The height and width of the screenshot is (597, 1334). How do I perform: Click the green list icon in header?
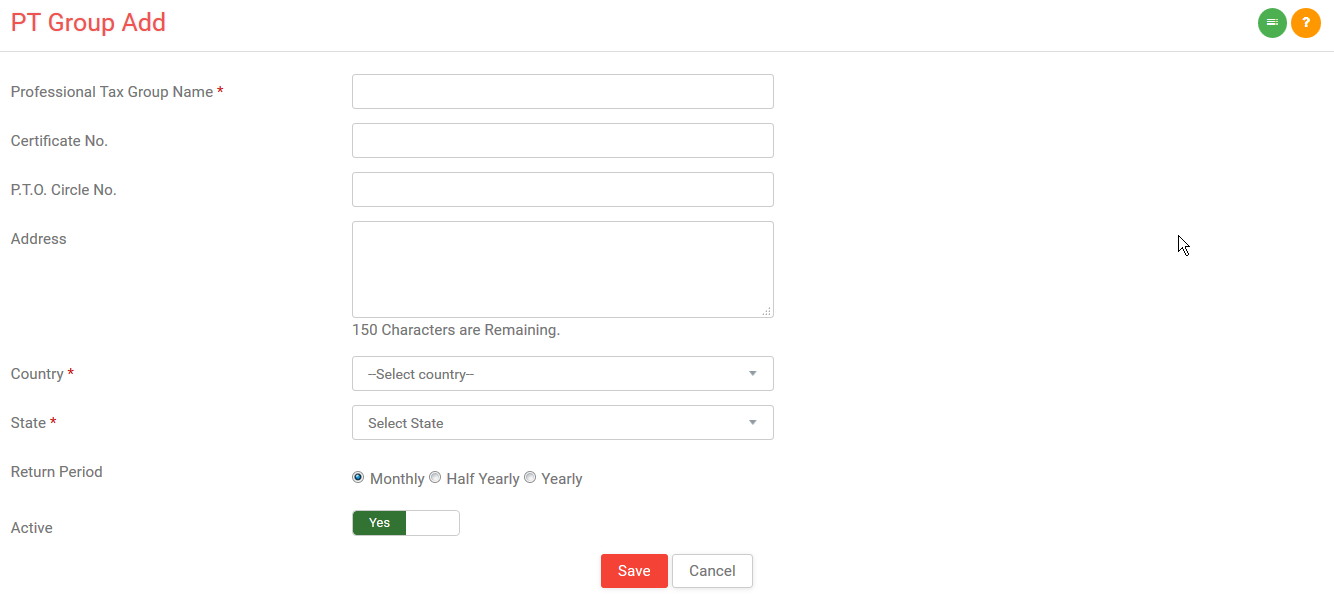[1272, 23]
